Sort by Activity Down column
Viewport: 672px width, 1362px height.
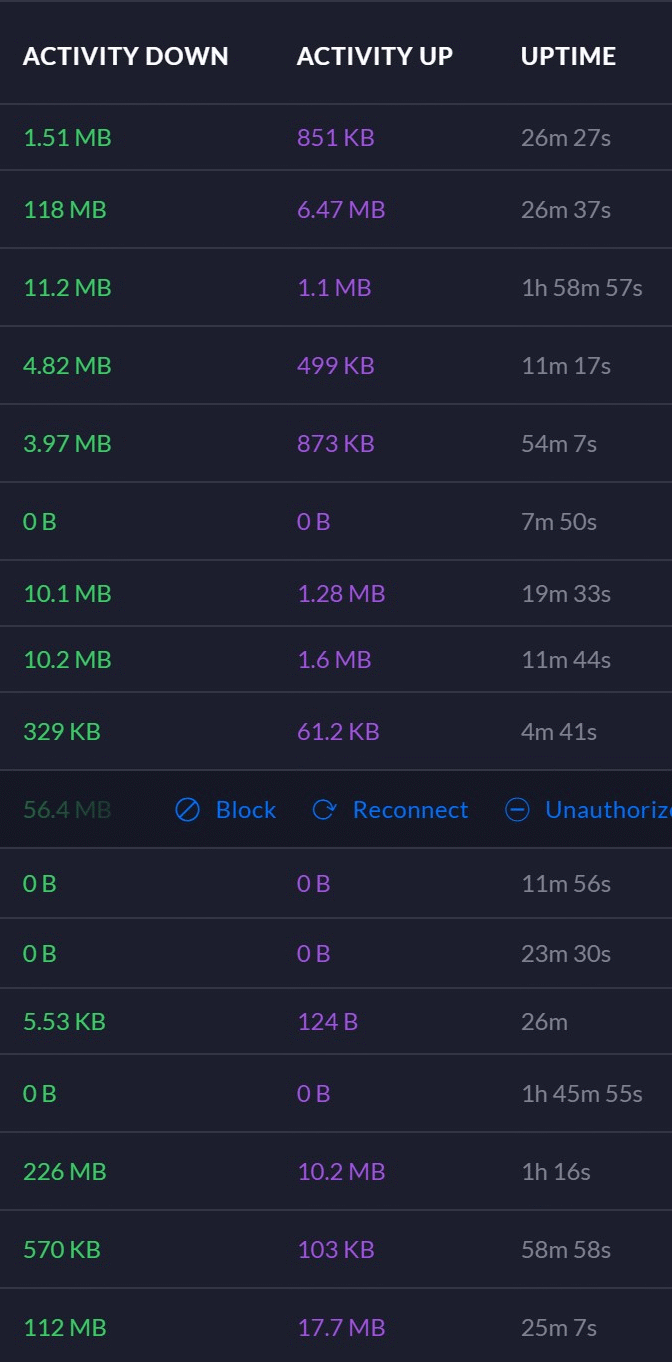(x=126, y=57)
